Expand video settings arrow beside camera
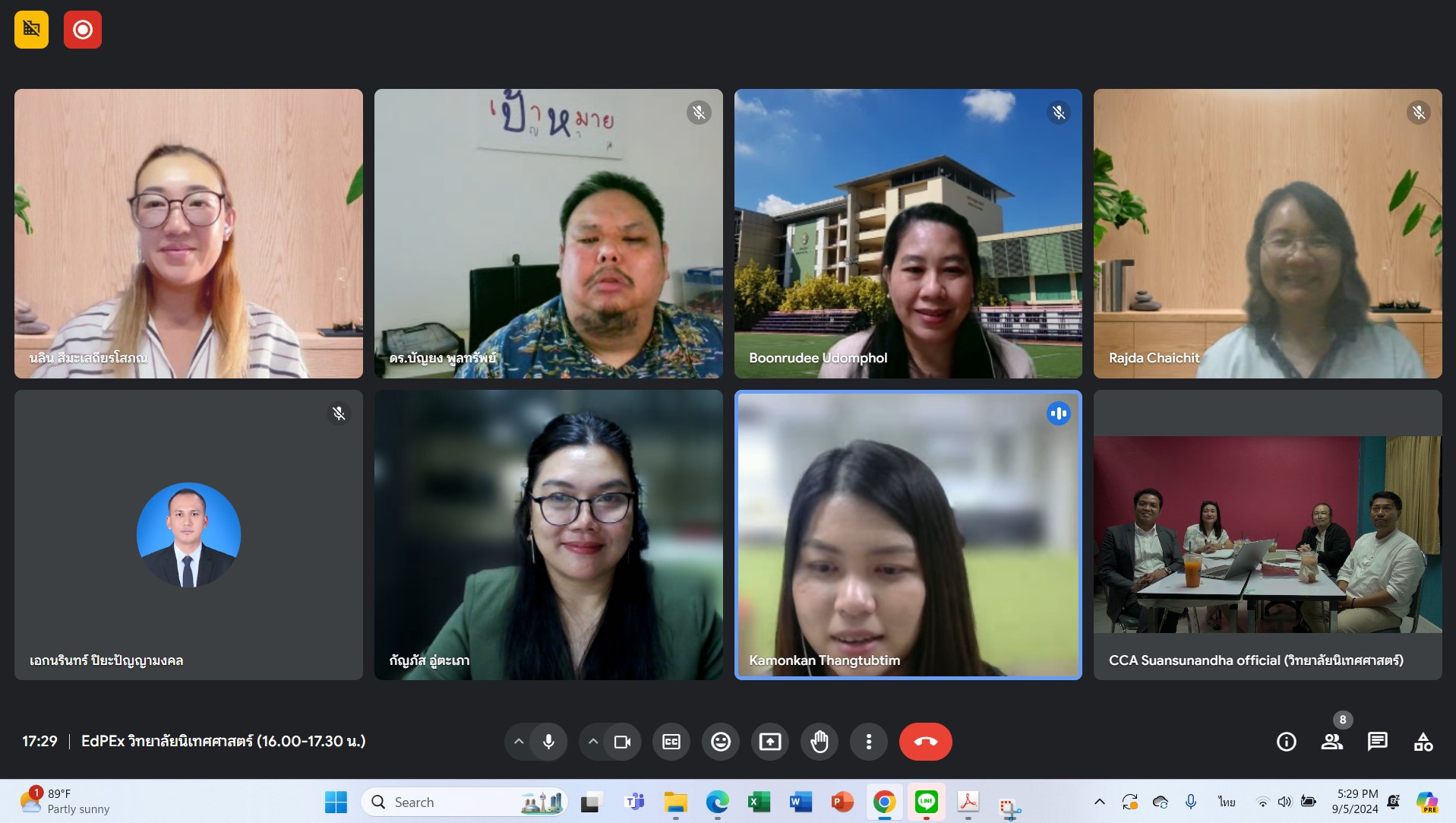The width and height of the screenshot is (1456, 823). point(593,742)
